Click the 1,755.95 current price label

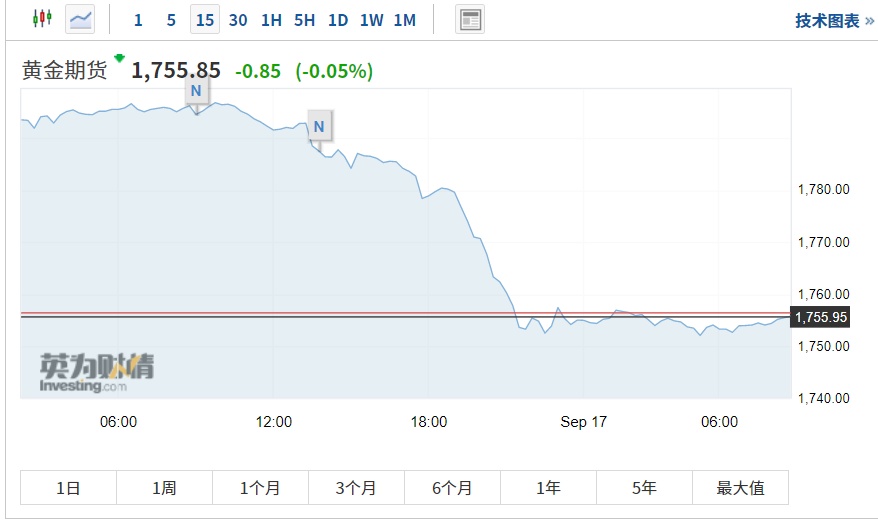(x=820, y=317)
